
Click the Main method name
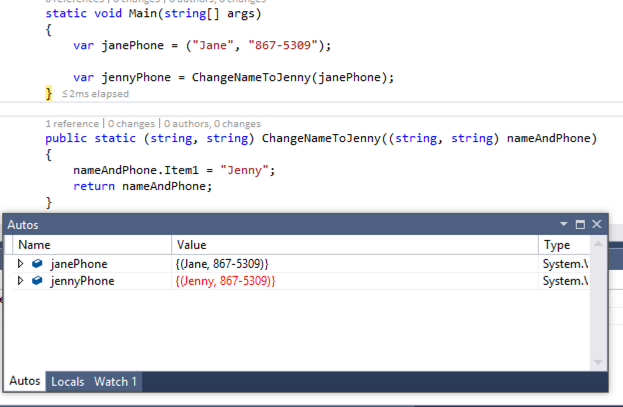(x=143, y=14)
